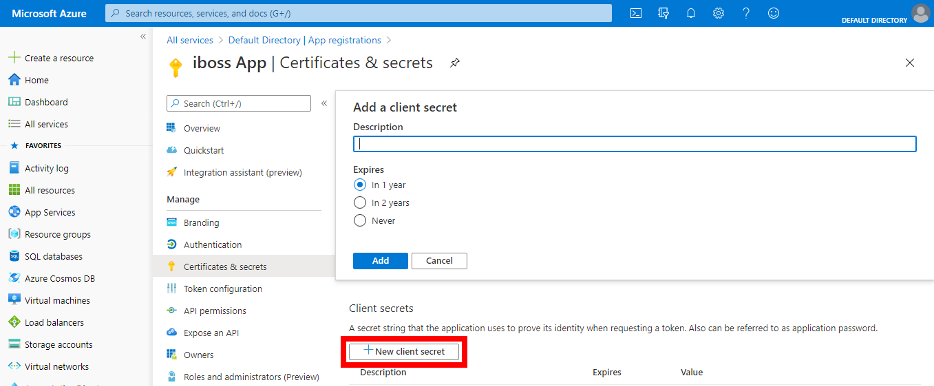Cancel adding client secret
The width and height of the screenshot is (934, 386).
pyautogui.click(x=439, y=261)
